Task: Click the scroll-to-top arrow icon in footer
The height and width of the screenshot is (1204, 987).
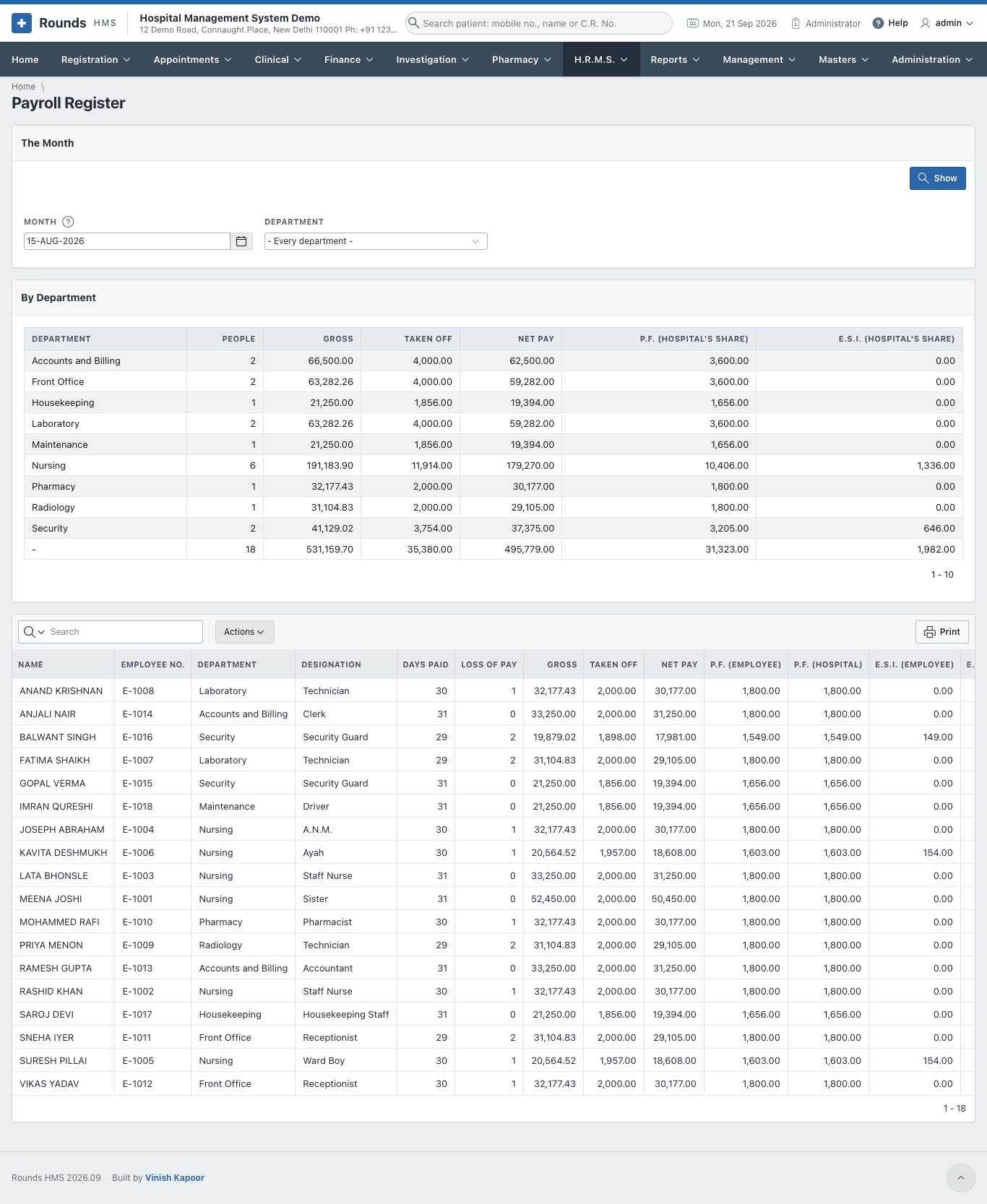Action: pyautogui.click(x=961, y=1178)
